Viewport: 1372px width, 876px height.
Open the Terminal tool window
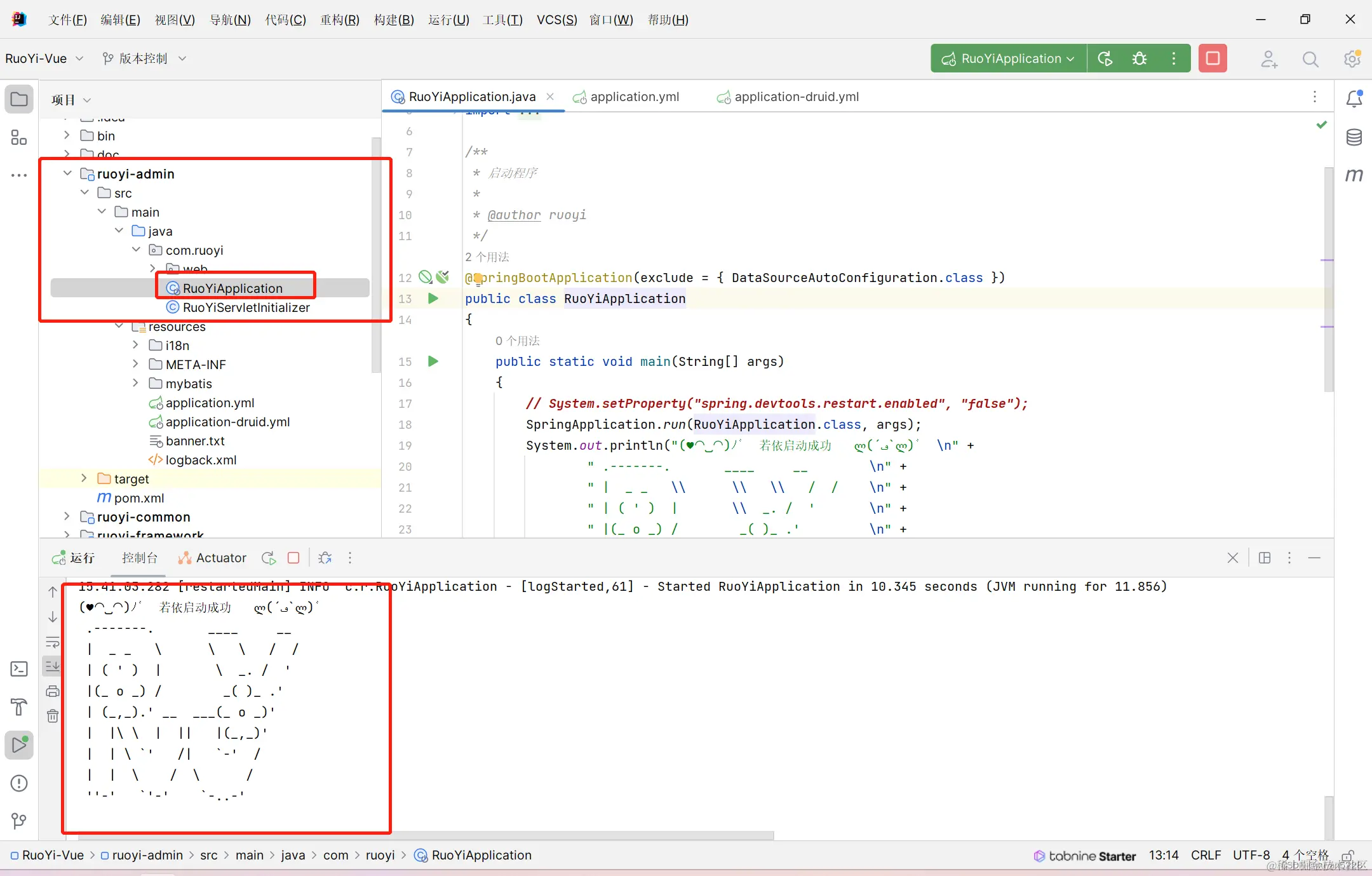click(19, 669)
